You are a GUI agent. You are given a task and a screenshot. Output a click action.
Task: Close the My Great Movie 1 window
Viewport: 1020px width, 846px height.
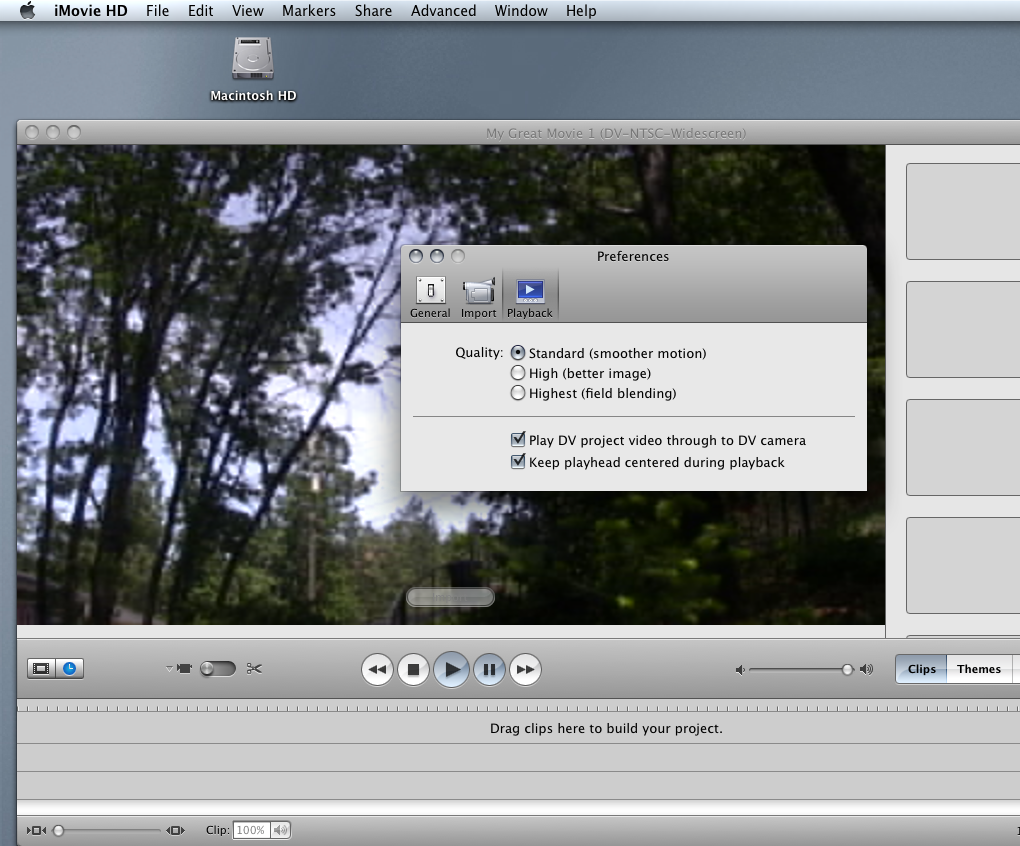click(x=32, y=132)
